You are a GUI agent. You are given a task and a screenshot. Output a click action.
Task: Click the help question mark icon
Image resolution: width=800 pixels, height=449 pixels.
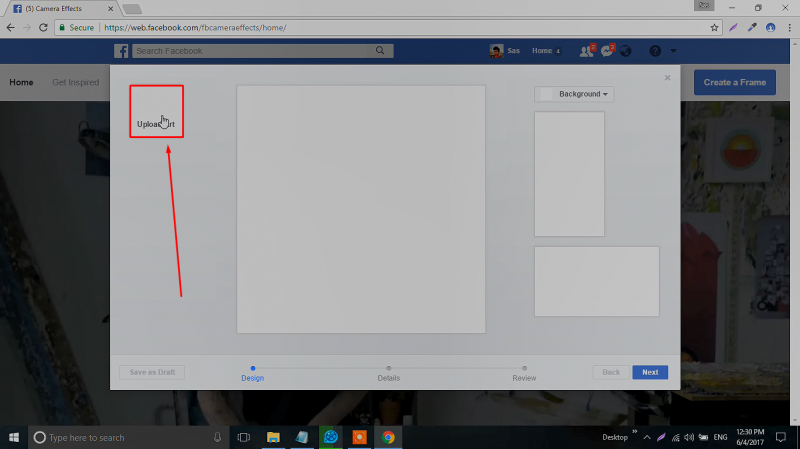point(655,51)
